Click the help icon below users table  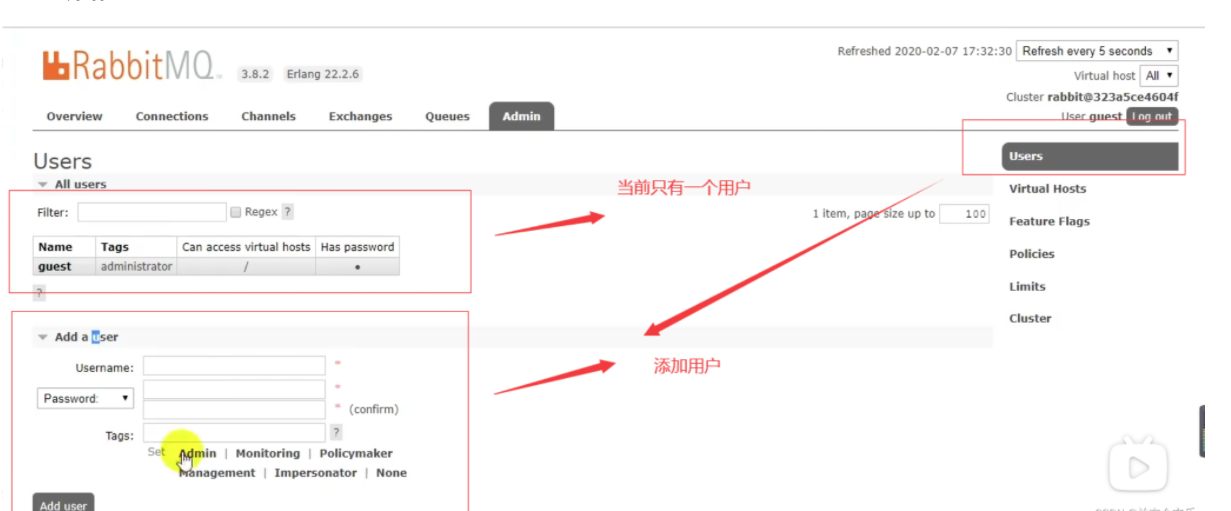40,292
